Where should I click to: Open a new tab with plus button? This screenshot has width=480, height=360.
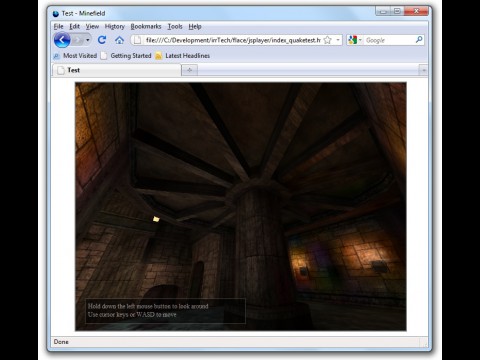pyautogui.click(x=189, y=70)
